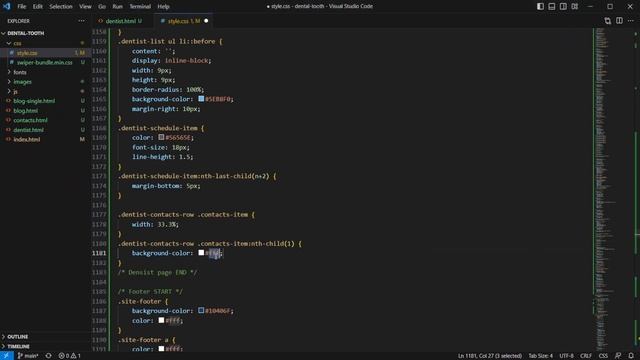
Task: Click Ln 1181 Col 27 cursor position
Action: pos(490,356)
